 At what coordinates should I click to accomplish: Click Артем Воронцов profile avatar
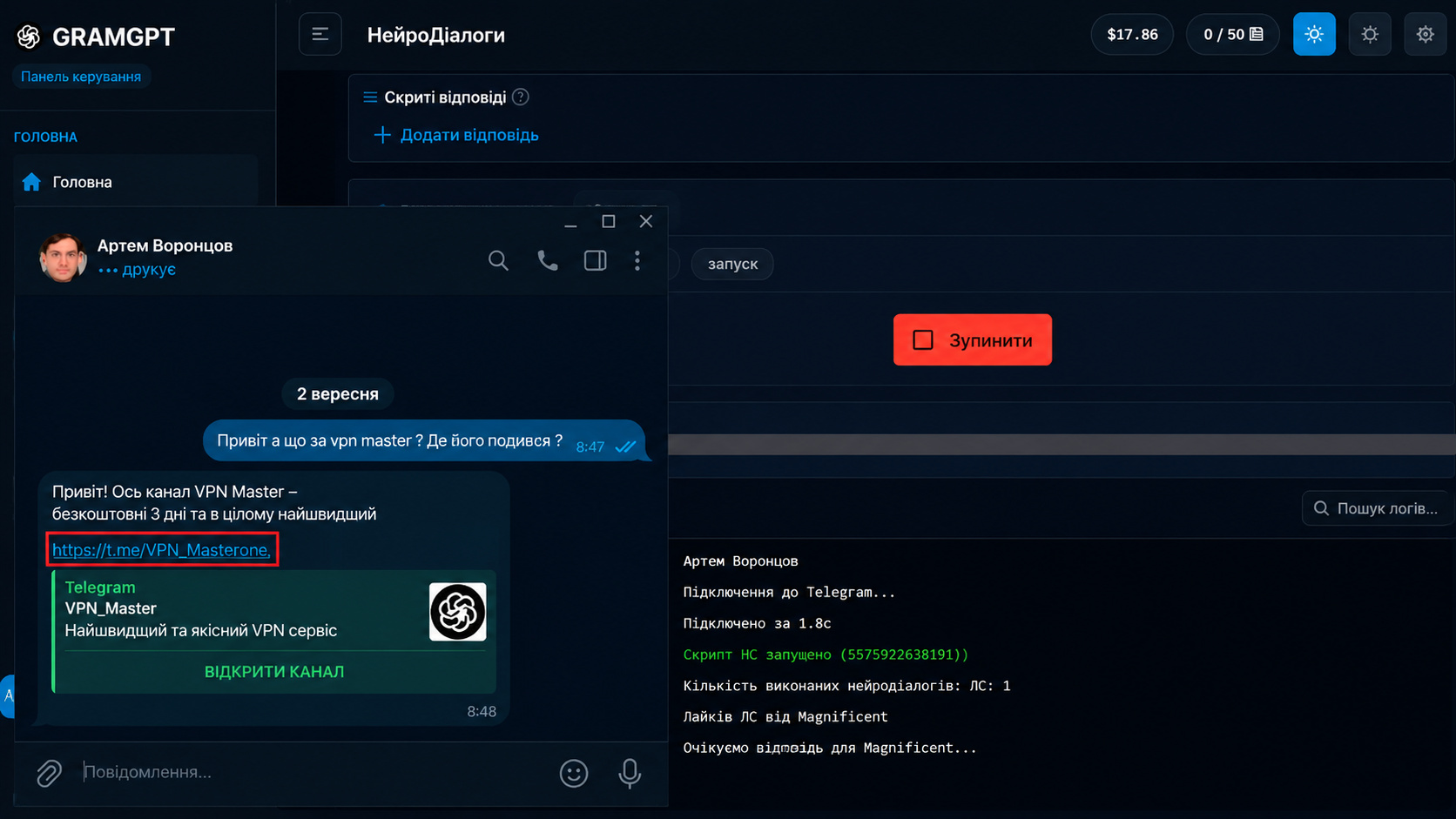(x=63, y=258)
